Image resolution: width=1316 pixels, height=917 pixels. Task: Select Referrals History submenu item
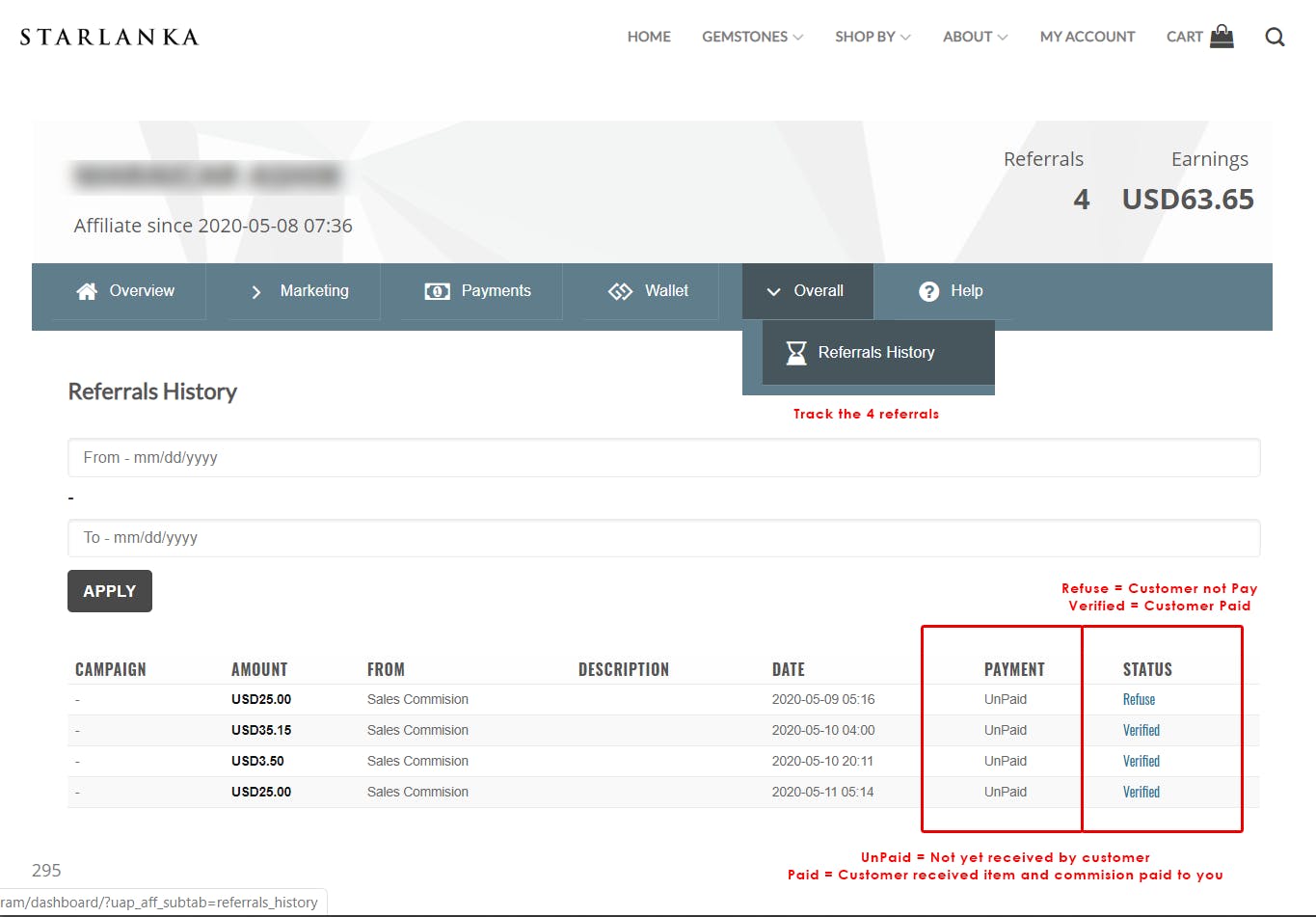pyautogui.click(x=877, y=353)
